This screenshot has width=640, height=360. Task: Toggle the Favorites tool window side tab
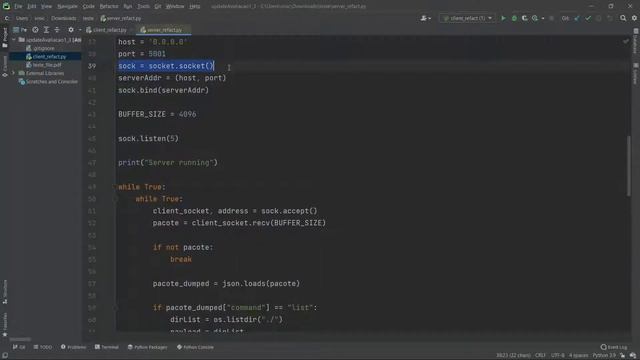5,325
